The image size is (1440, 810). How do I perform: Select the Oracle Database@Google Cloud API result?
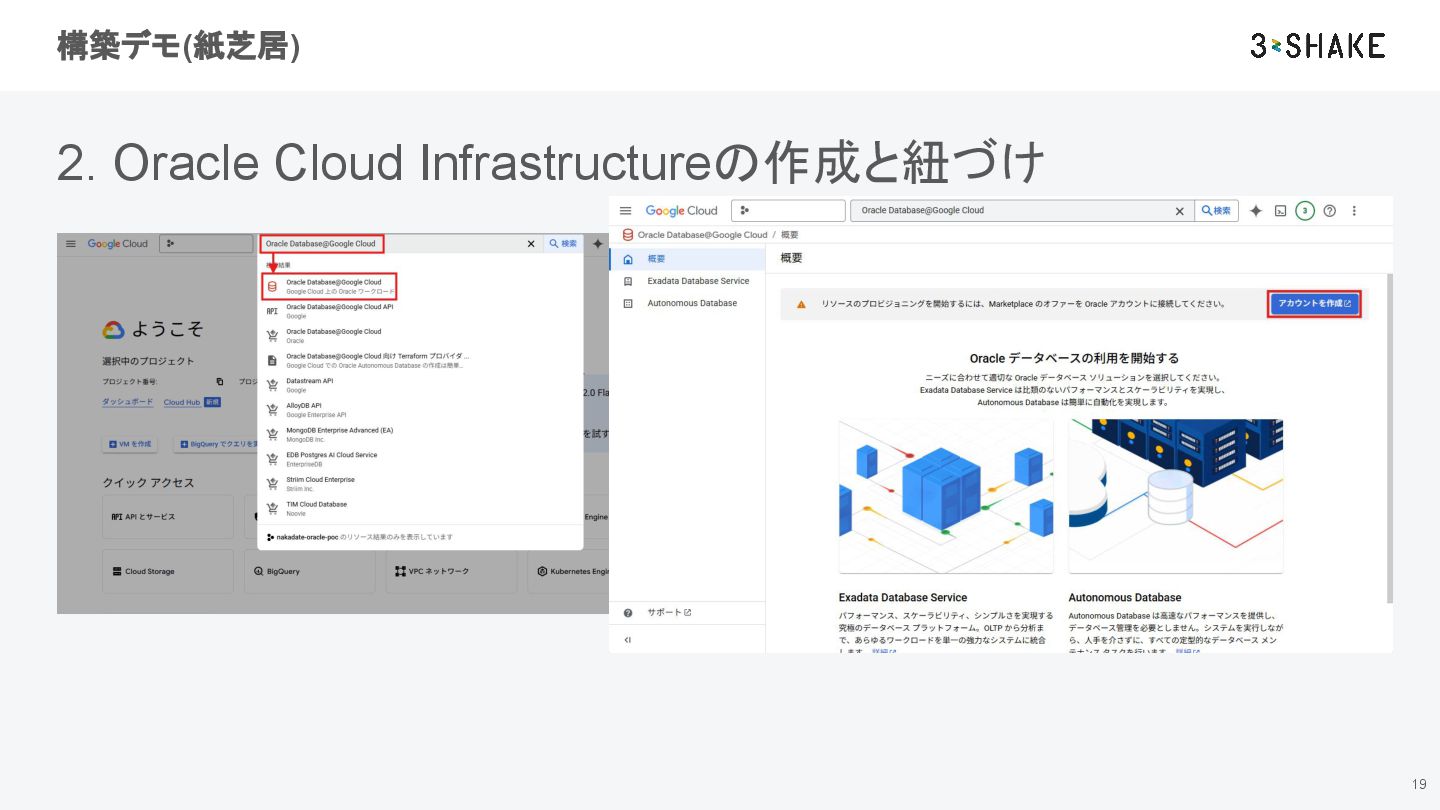coord(421,311)
